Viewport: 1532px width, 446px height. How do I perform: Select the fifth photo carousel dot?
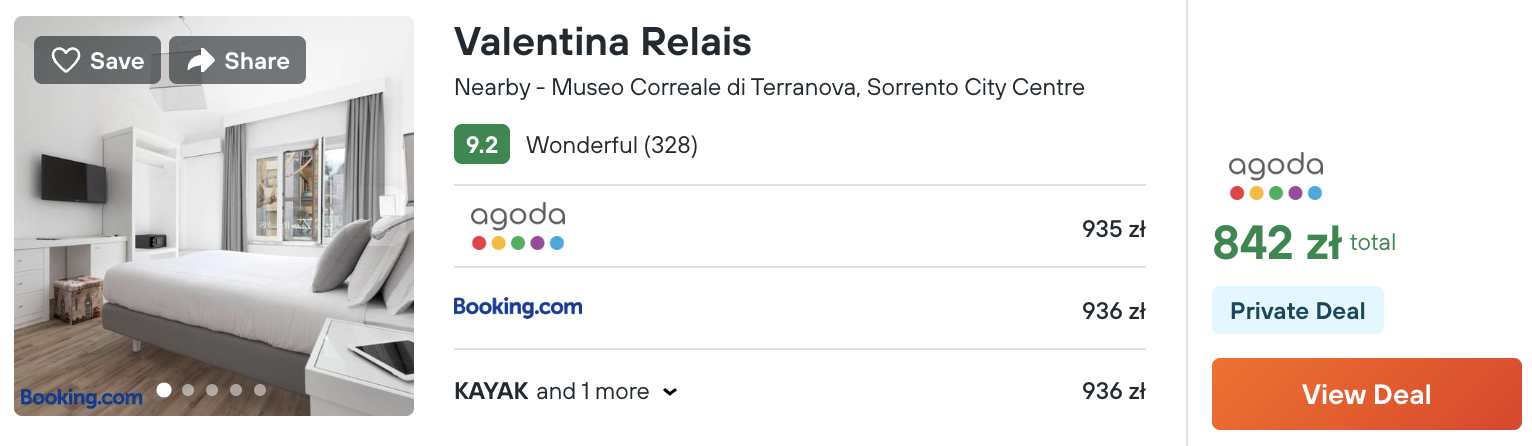pos(260,390)
